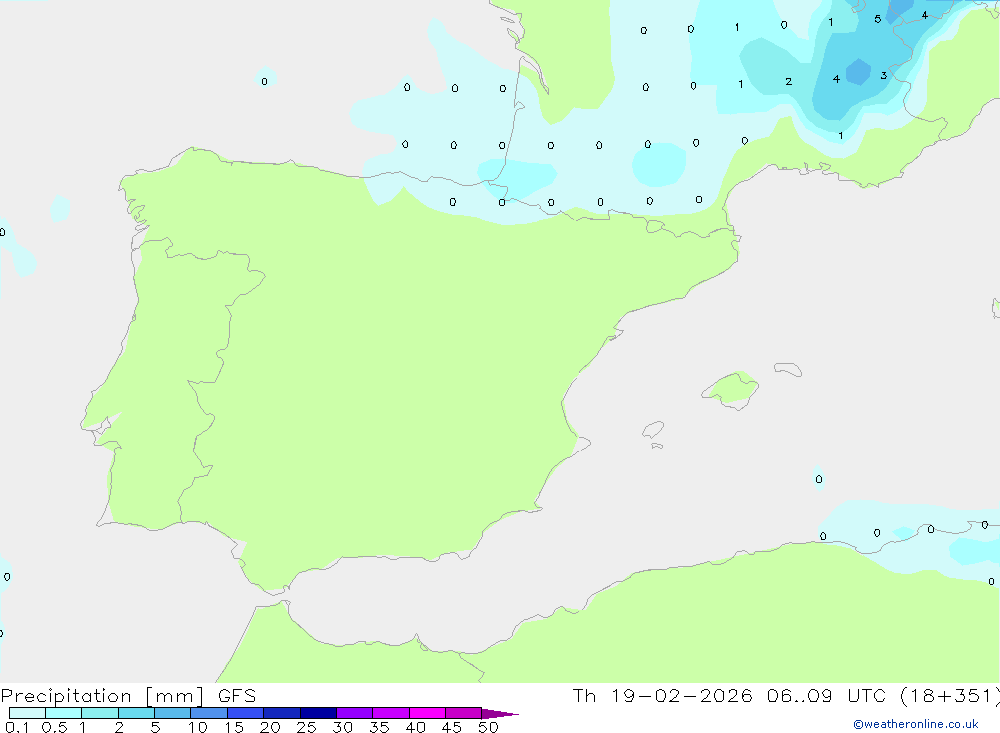Click the "Th 19-02-2026" date text
This screenshot has height=733, width=1000.
click(x=662, y=695)
